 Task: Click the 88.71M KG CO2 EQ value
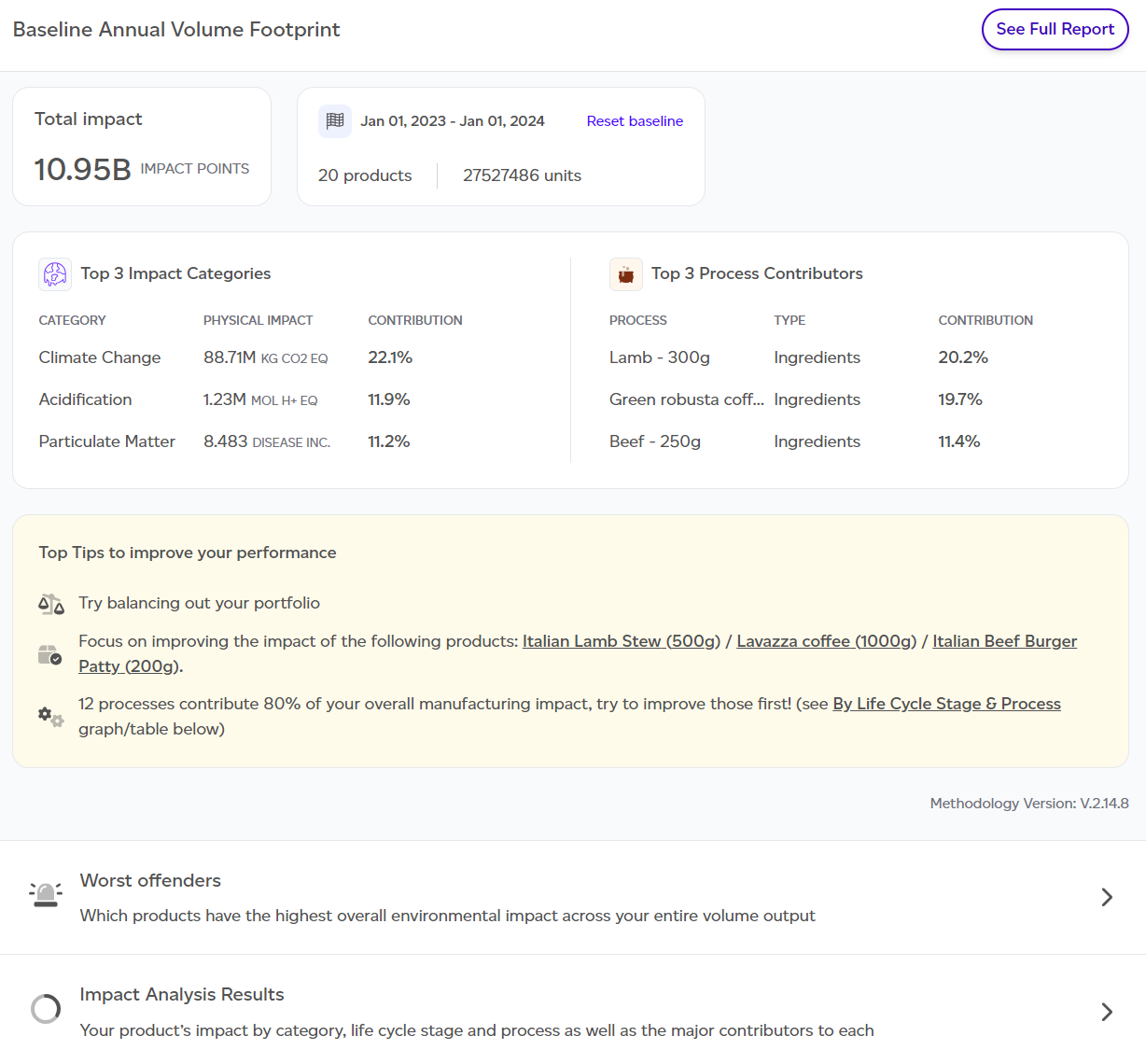pos(266,357)
